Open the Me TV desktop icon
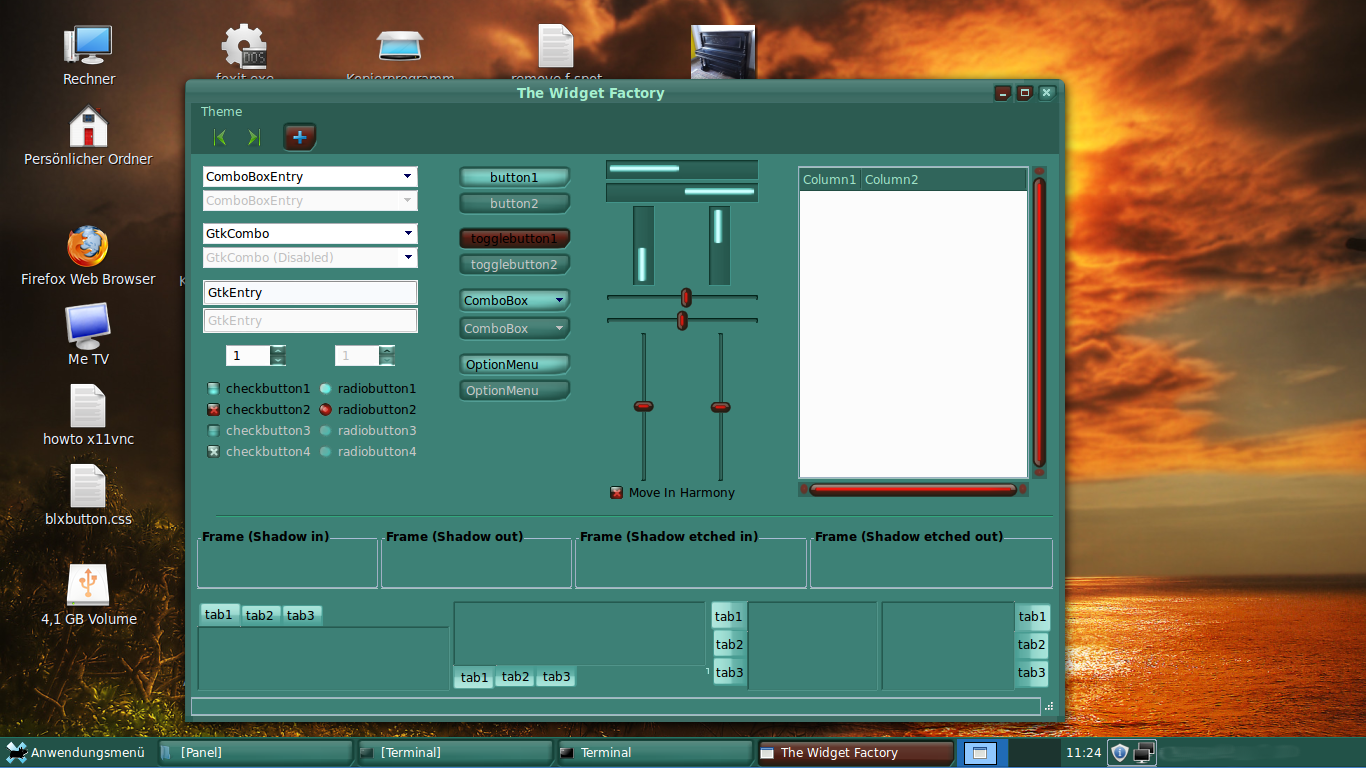Screen dimensions: 1366x768 tap(88, 325)
